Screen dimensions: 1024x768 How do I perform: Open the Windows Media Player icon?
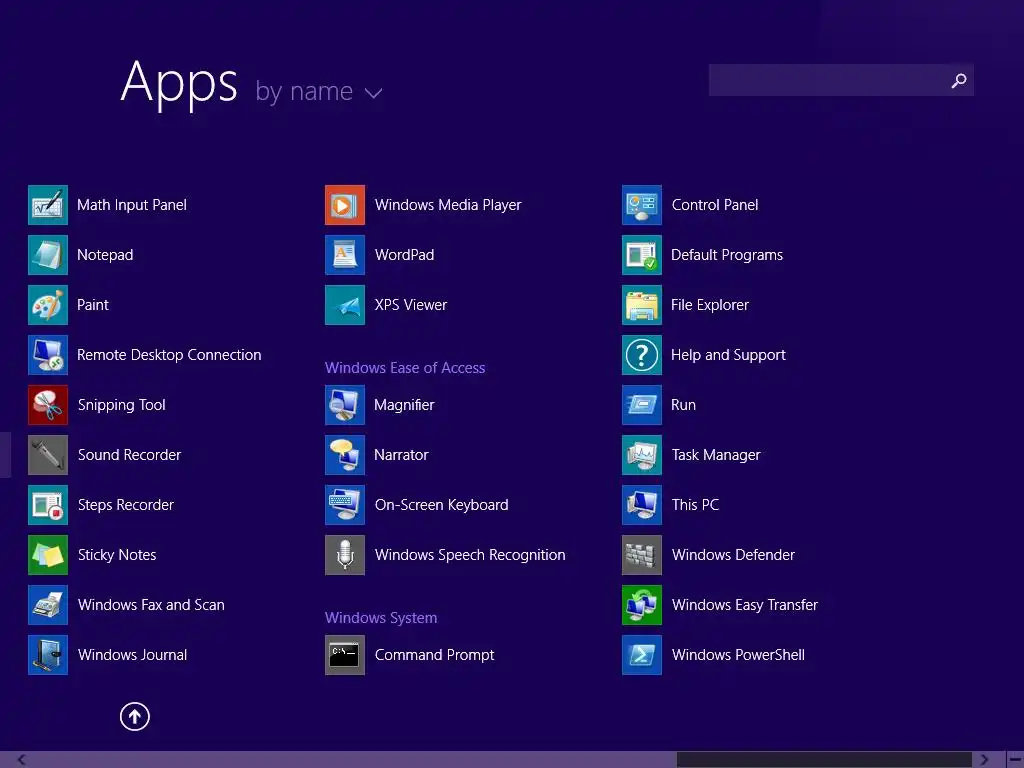click(345, 205)
